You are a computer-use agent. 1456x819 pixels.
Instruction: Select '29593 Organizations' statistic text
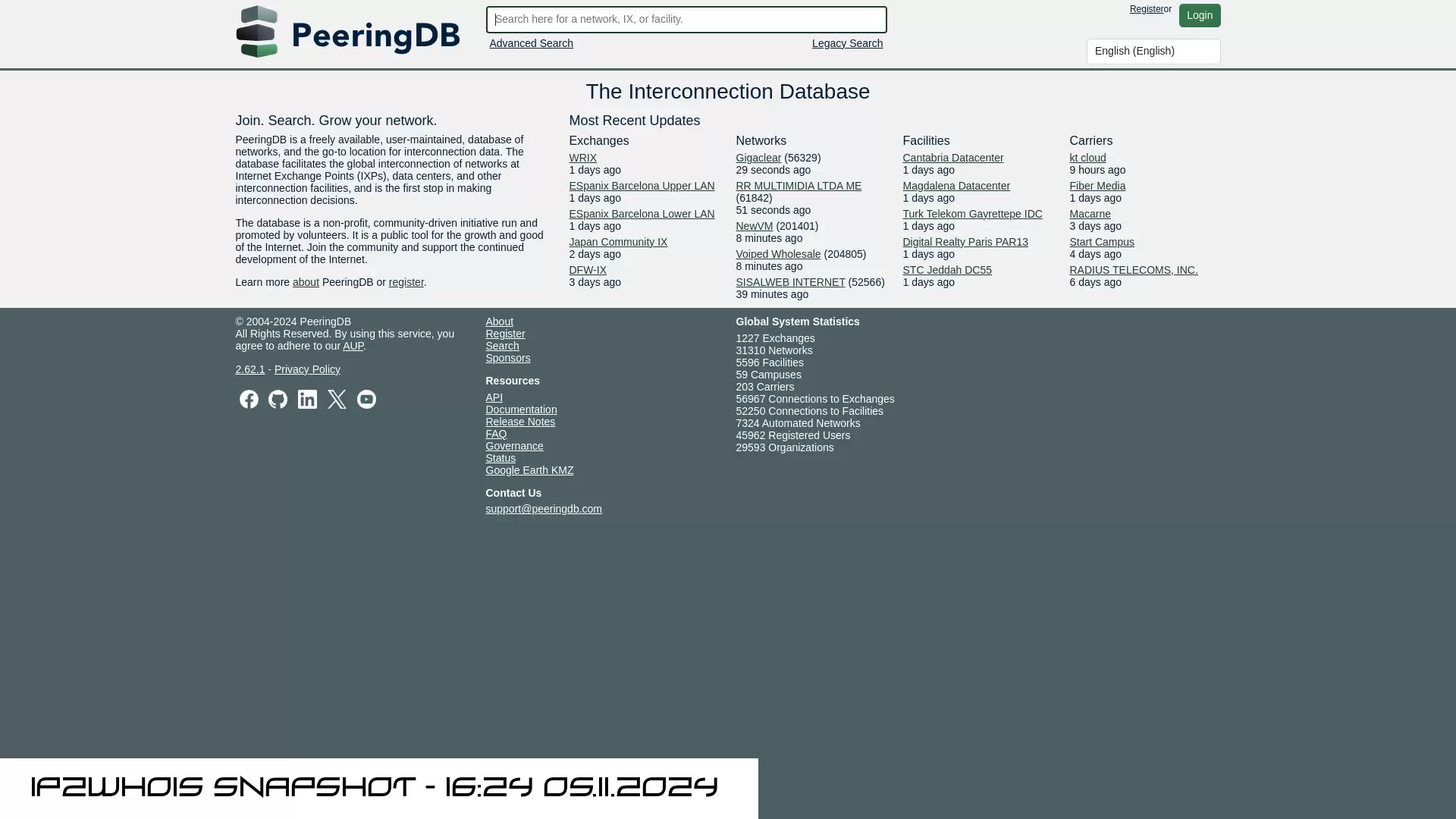(x=785, y=447)
